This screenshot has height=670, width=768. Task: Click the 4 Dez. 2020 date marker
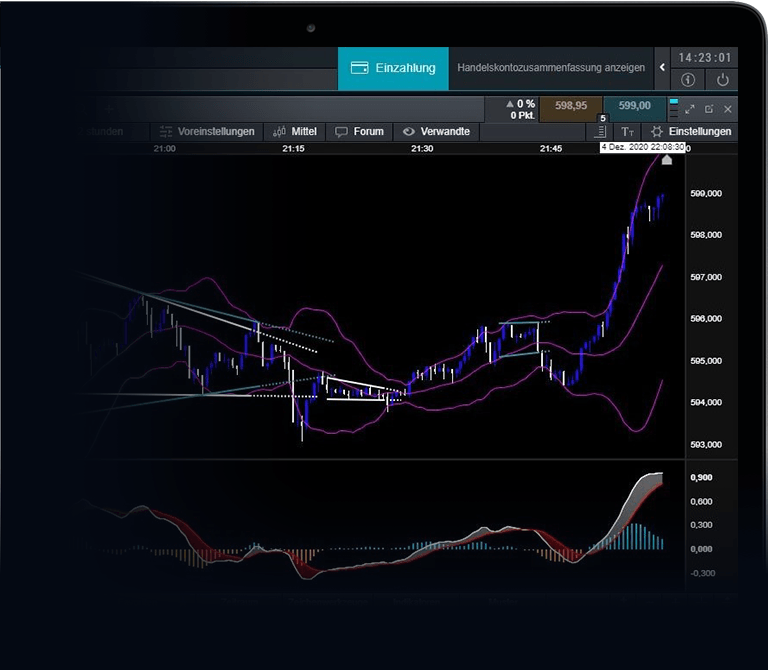point(642,147)
